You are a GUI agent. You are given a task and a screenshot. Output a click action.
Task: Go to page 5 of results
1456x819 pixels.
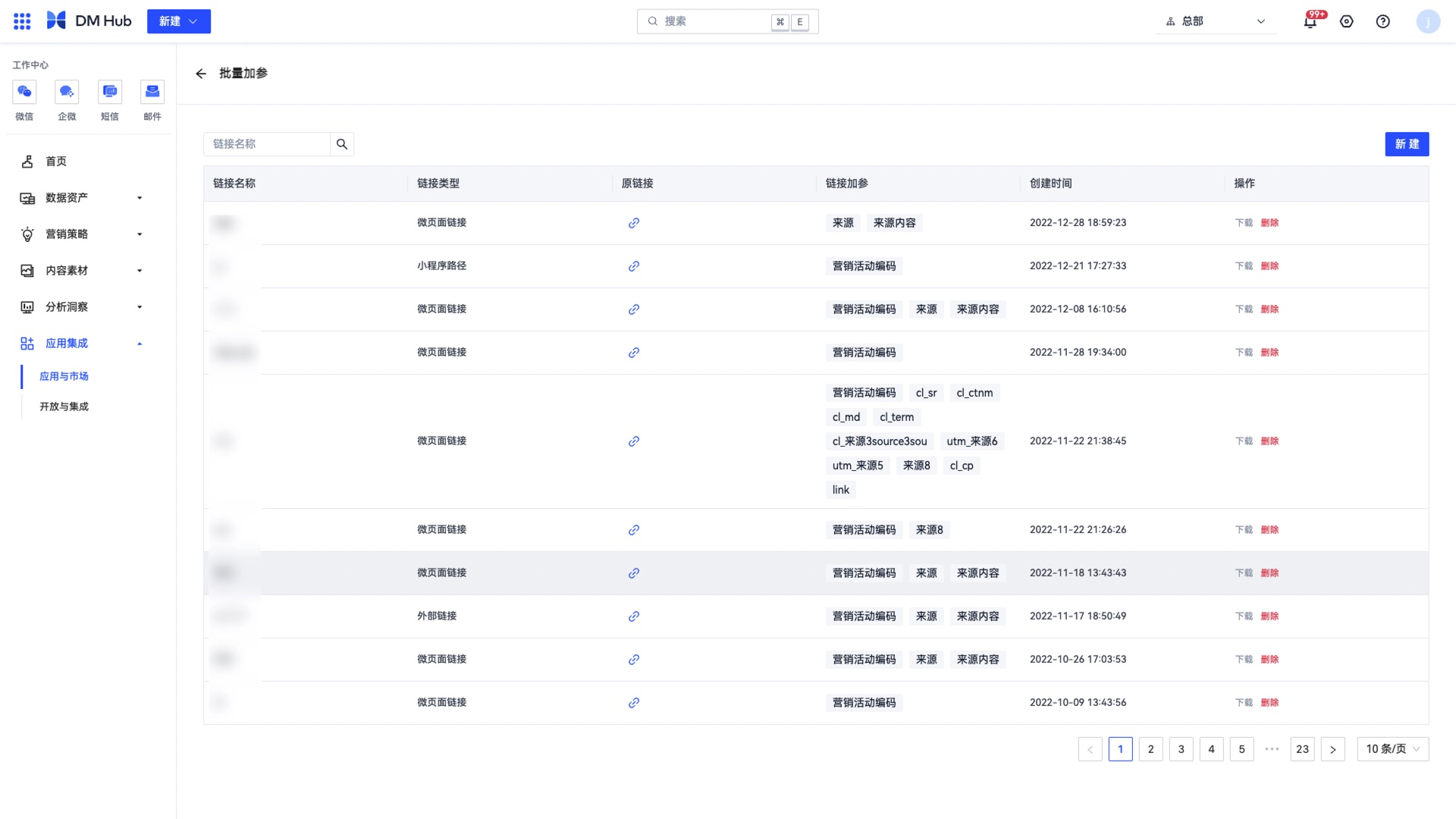click(x=1241, y=749)
